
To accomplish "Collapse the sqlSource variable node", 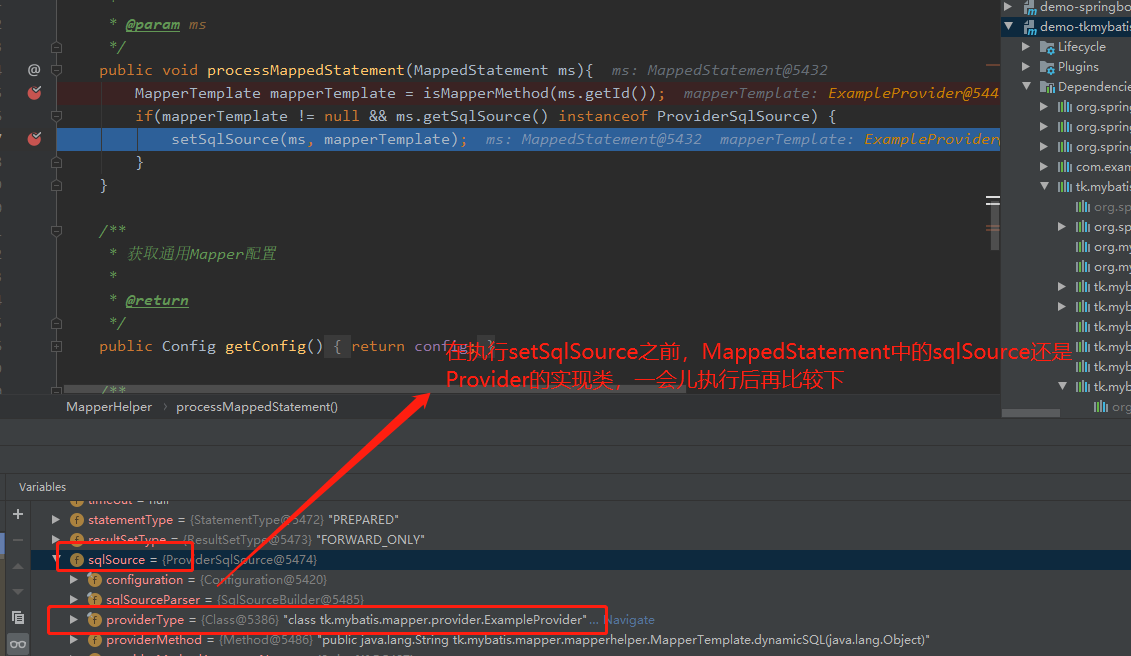I will (x=56, y=559).
